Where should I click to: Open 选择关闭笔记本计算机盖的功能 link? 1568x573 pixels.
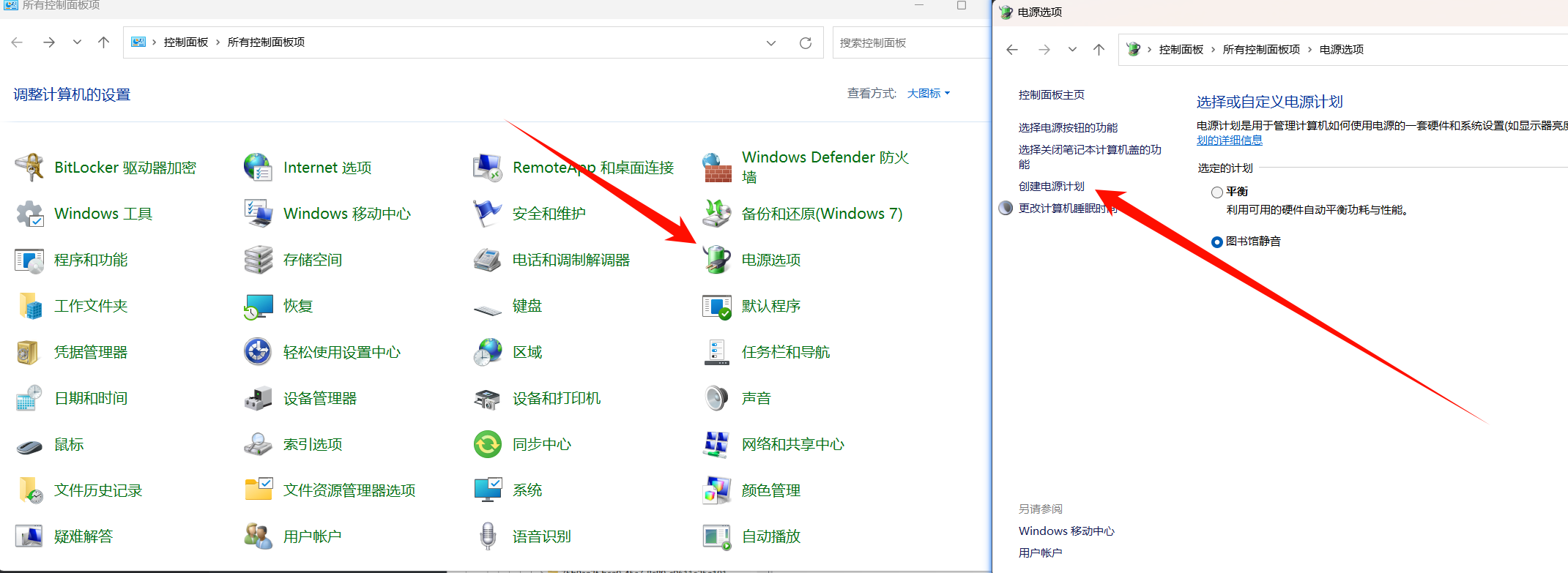pos(1090,157)
